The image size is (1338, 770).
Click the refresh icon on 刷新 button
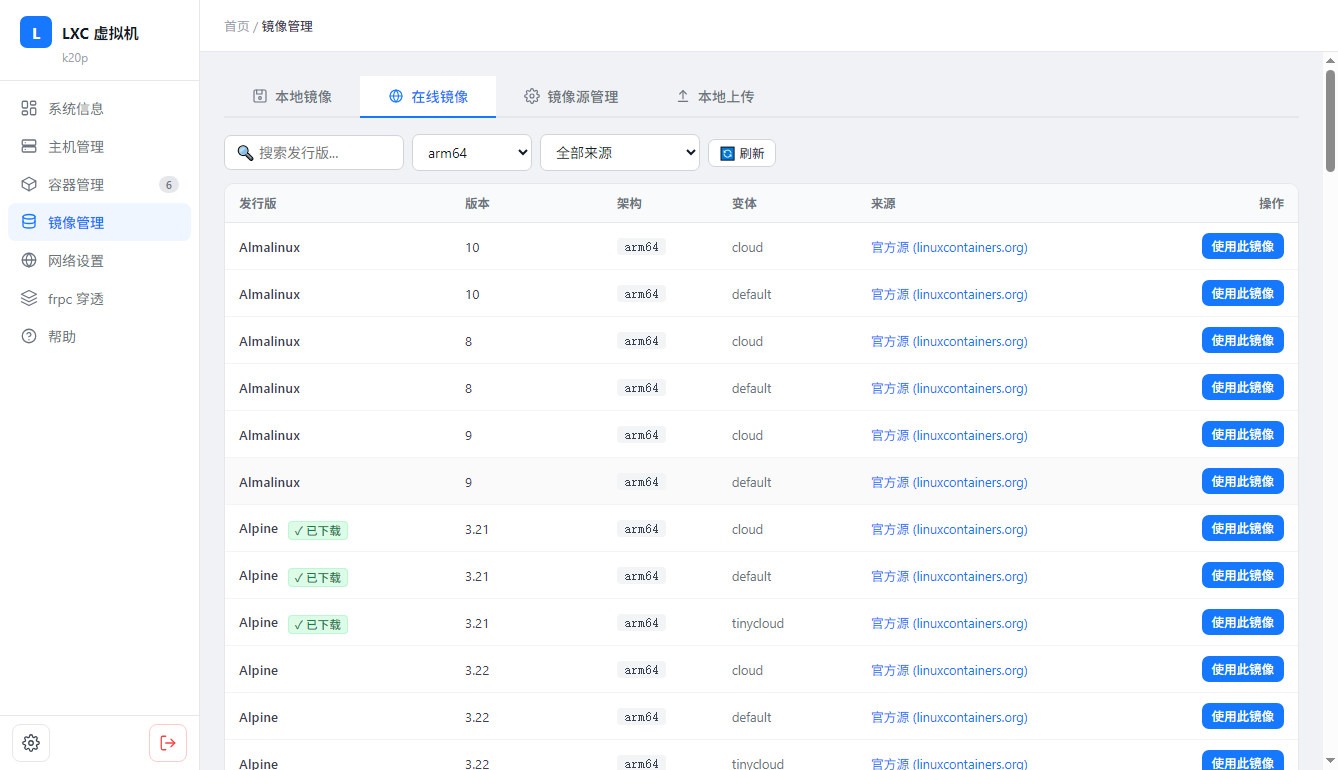tap(728, 153)
